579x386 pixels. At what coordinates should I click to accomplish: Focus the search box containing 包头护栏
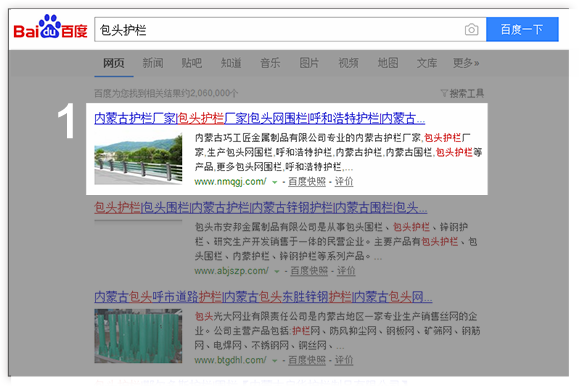coord(290,30)
